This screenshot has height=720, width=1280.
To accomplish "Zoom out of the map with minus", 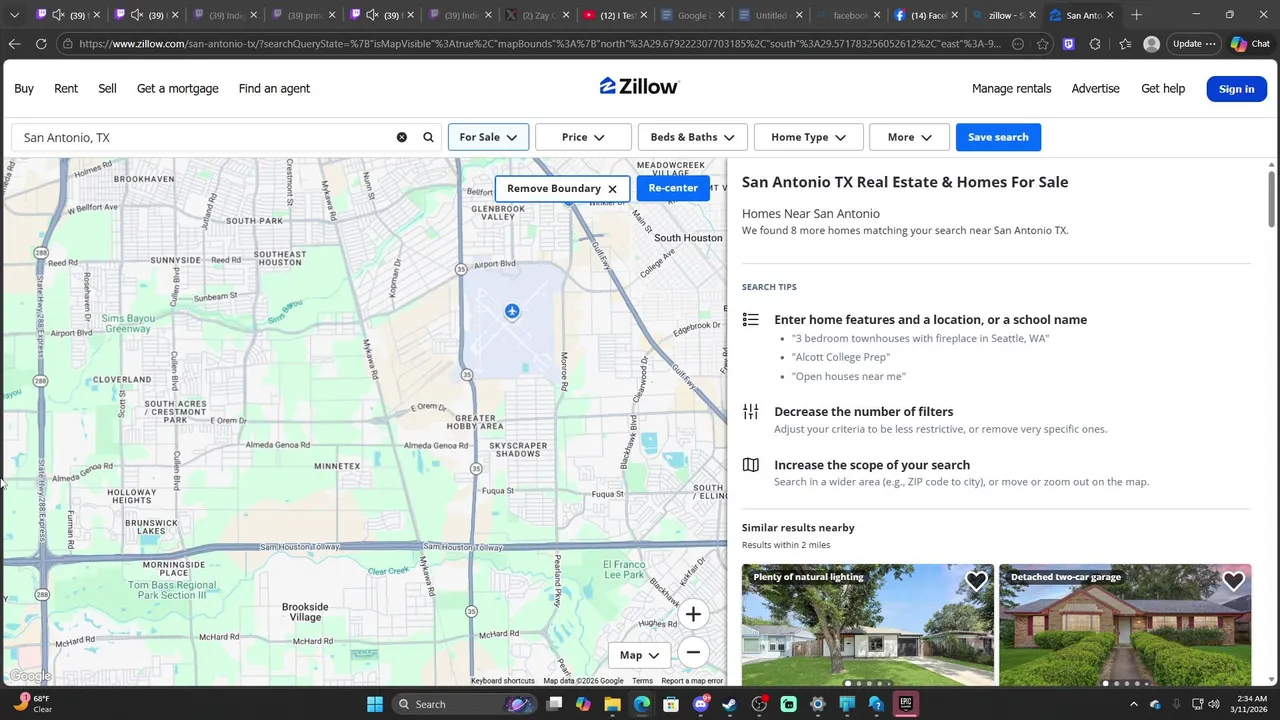I will [x=693, y=652].
